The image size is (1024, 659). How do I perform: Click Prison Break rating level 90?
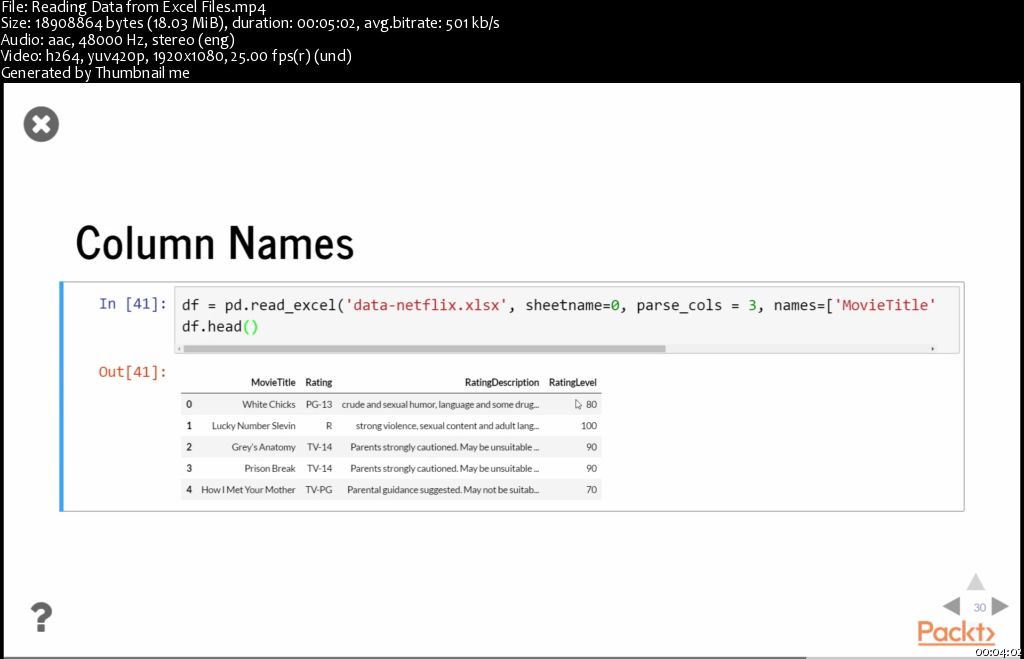click(591, 468)
